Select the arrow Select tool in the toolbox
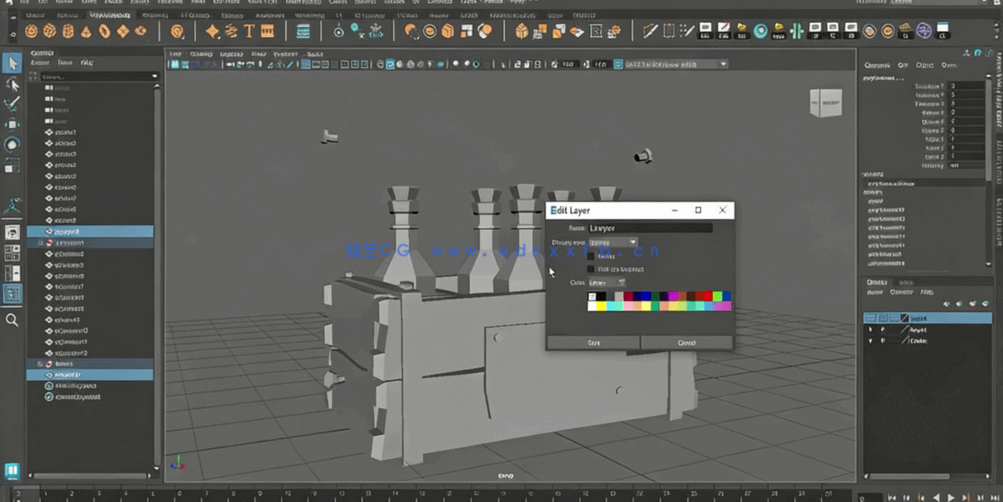 pyautogui.click(x=12, y=64)
